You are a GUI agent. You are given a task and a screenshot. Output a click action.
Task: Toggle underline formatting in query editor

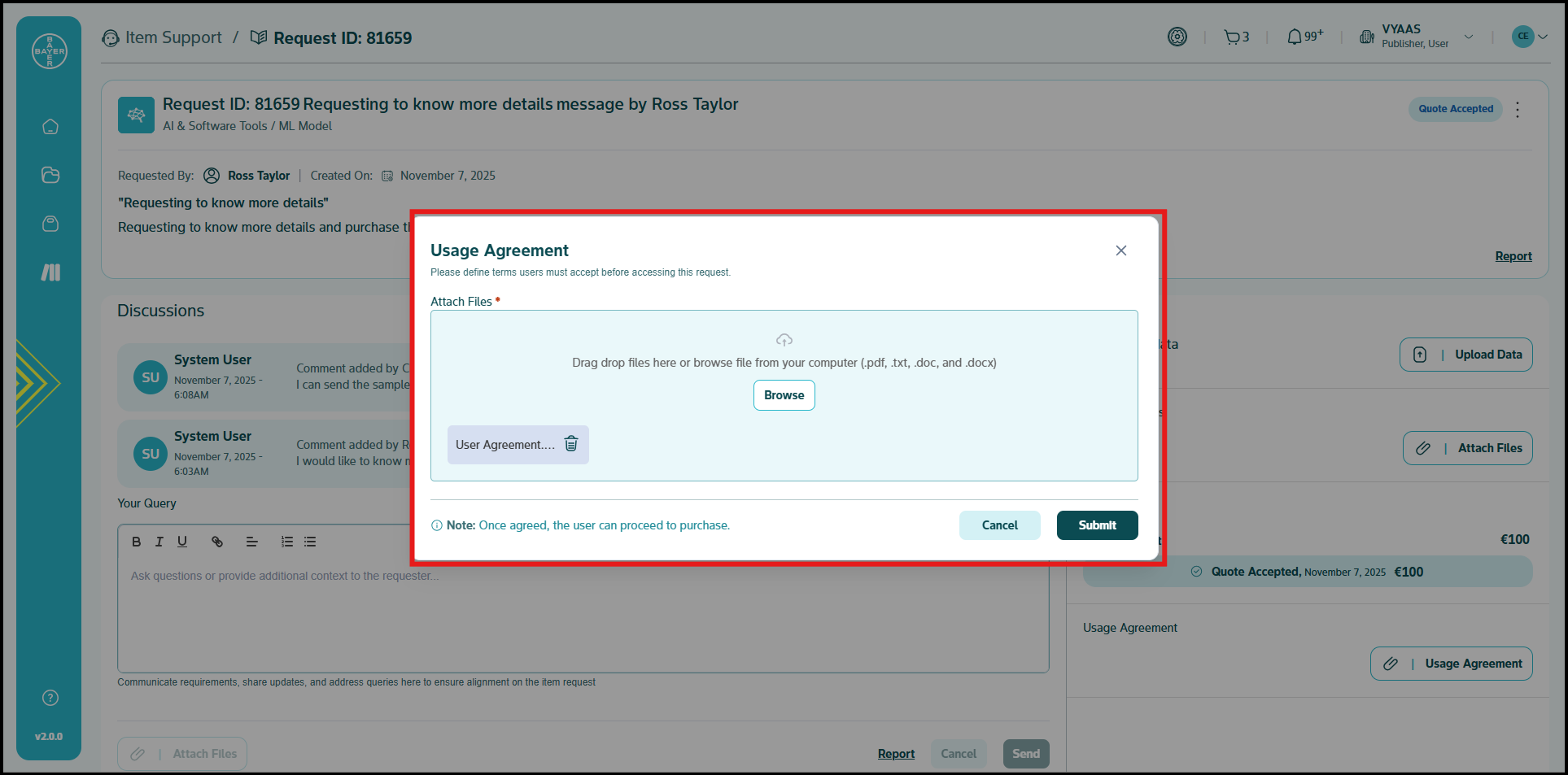coord(182,542)
